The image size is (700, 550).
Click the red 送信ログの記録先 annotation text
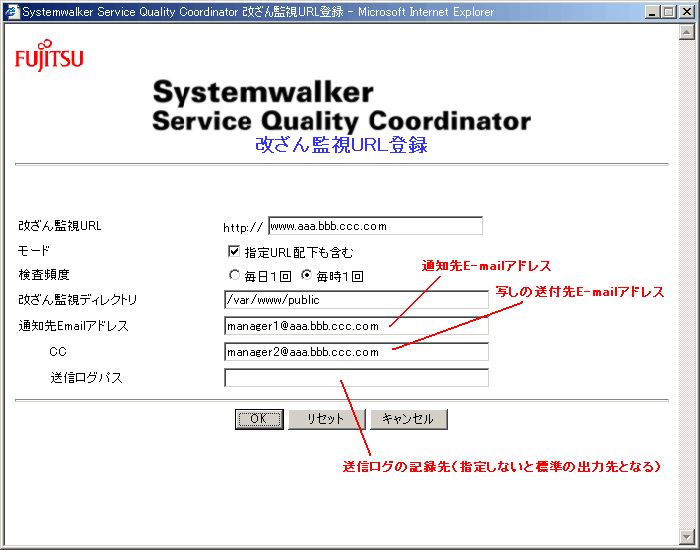click(501, 467)
